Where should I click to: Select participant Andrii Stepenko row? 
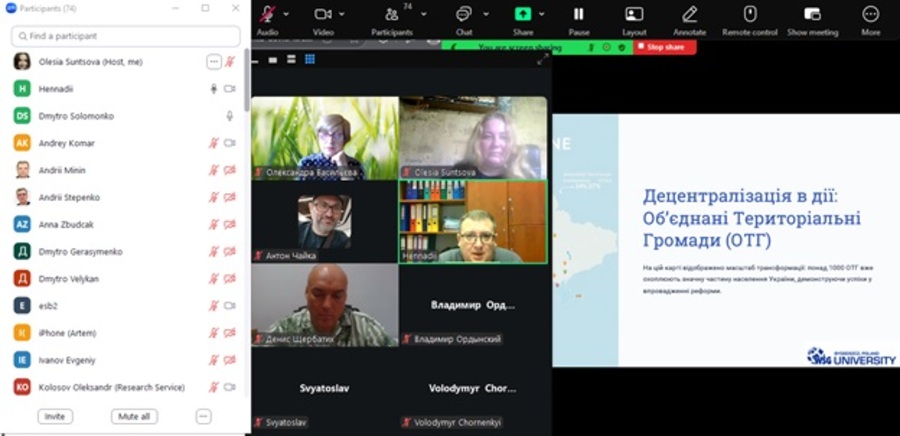click(x=126, y=197)
